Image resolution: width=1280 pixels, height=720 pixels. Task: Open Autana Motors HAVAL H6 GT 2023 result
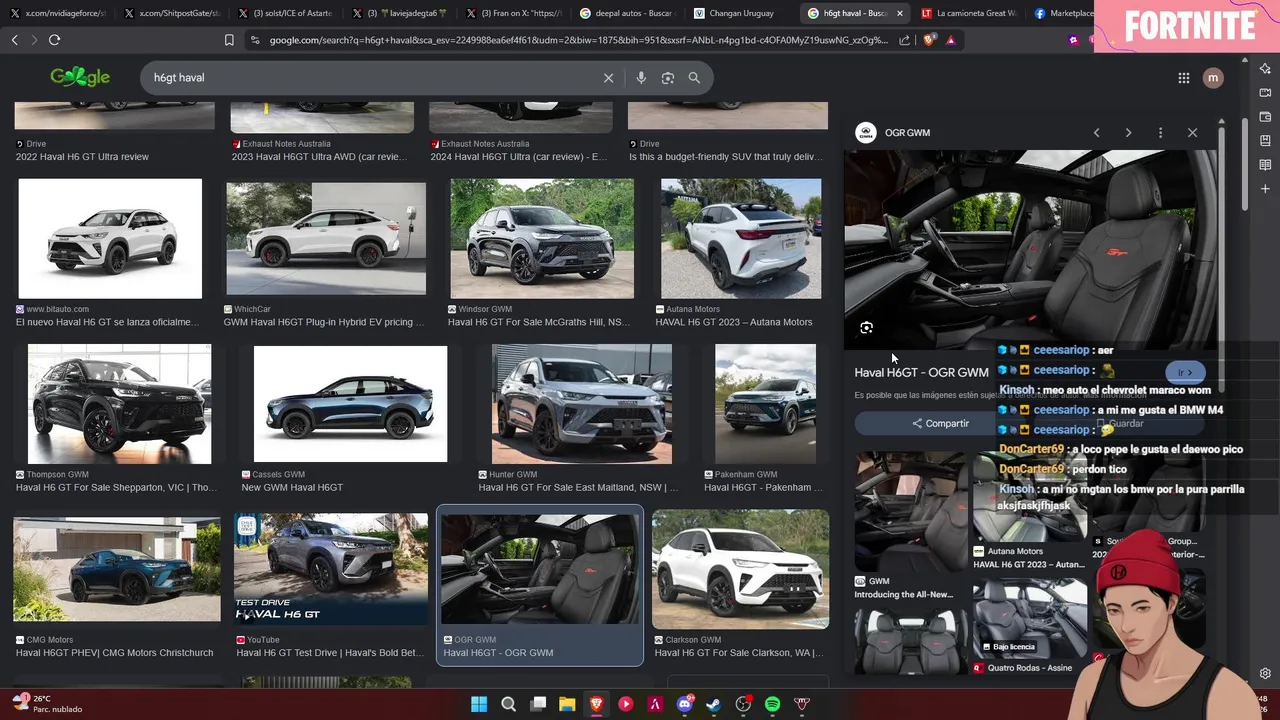pos(741,238)
